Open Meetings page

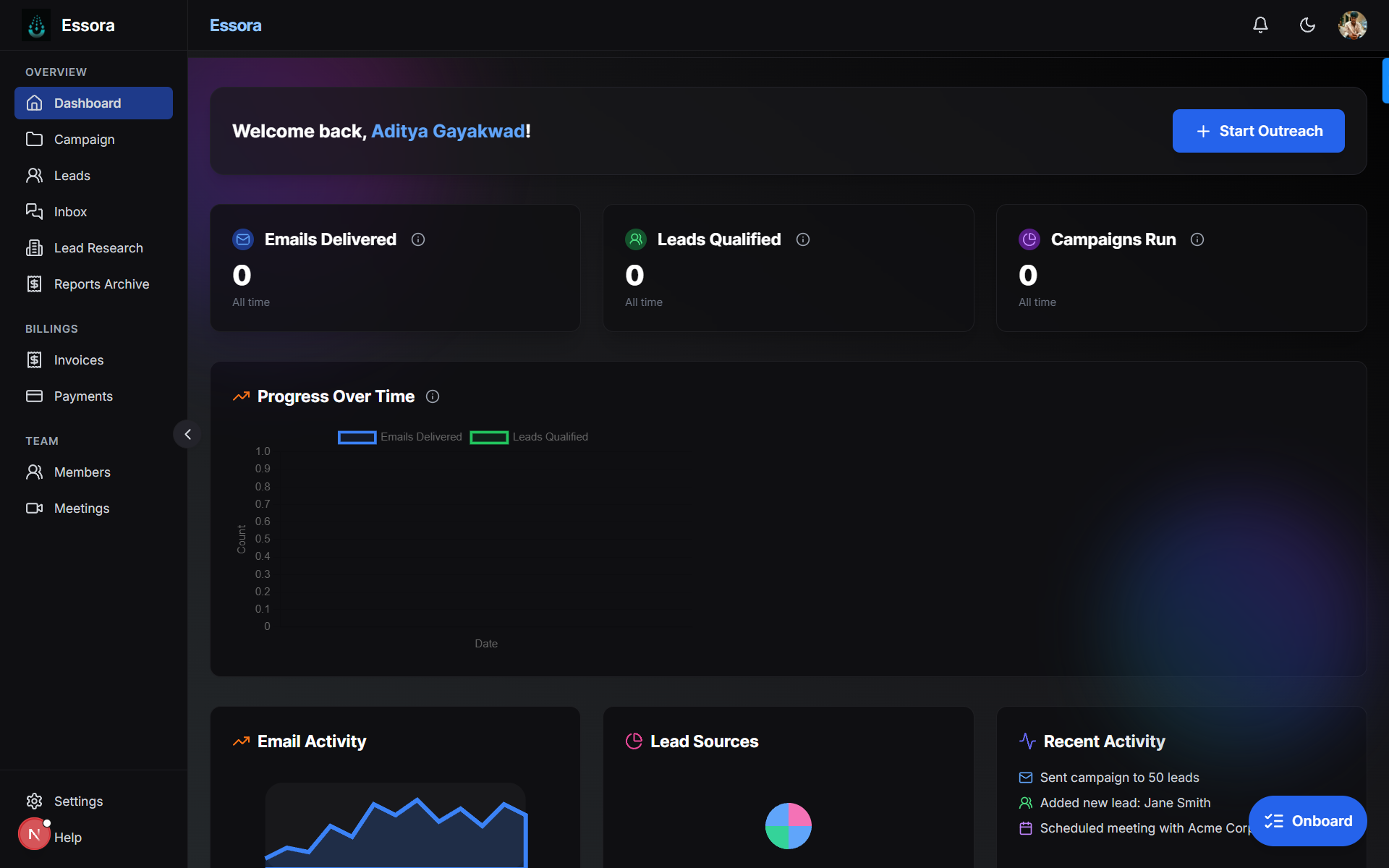[93, 509]
